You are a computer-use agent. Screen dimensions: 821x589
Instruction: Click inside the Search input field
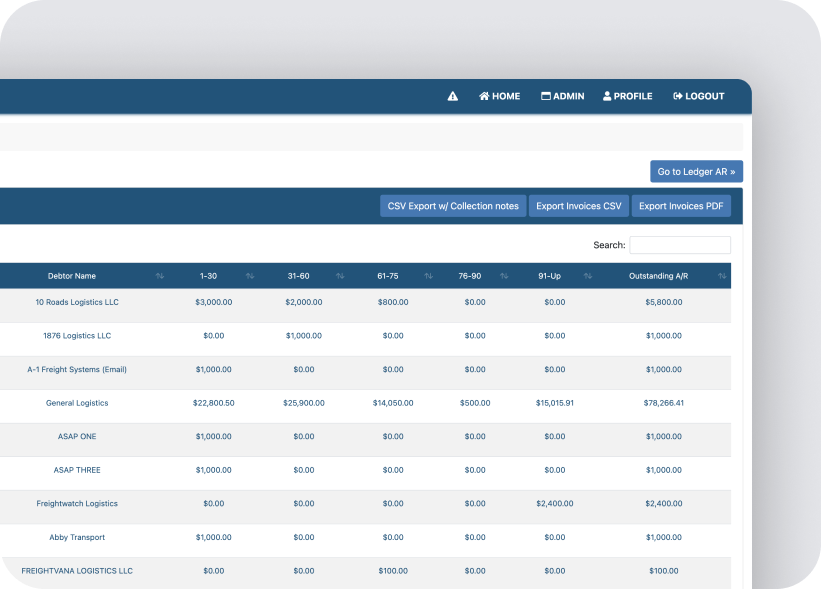coord(680,245)
